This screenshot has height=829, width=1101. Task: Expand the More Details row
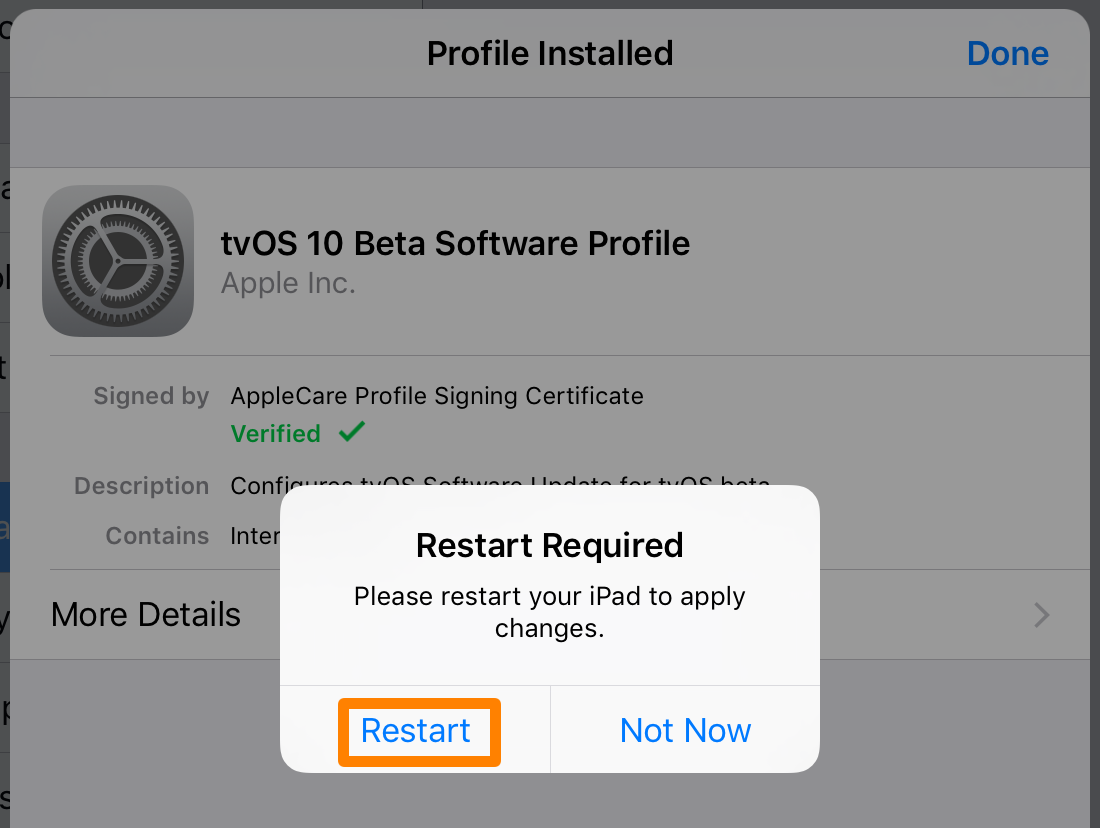click(145, 615)
